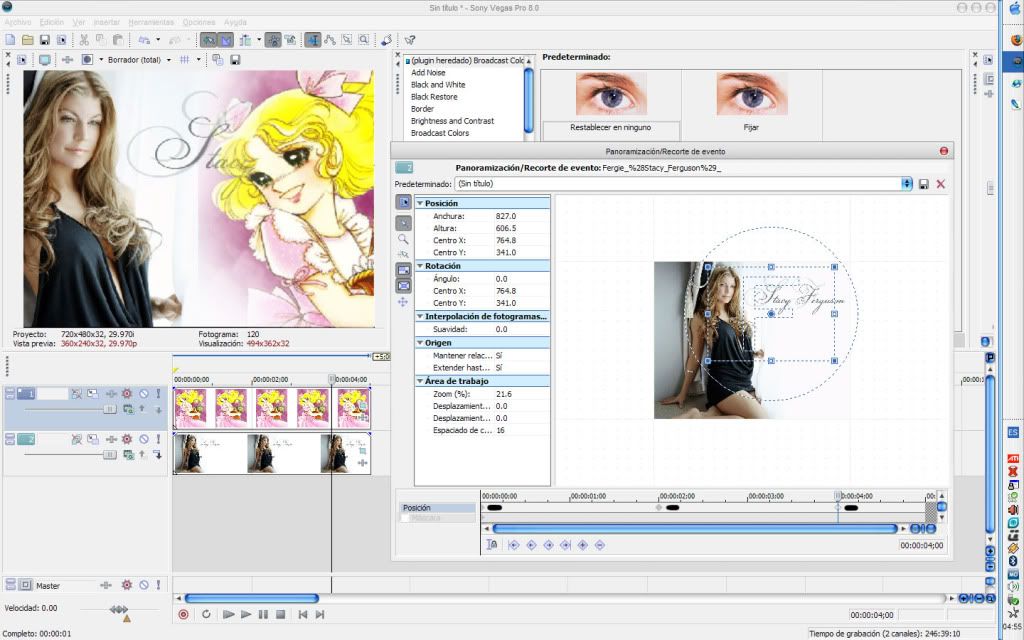Open the Ver menu
The height and width of the screenshot is (640, 1024).
[x=78, y=22]
